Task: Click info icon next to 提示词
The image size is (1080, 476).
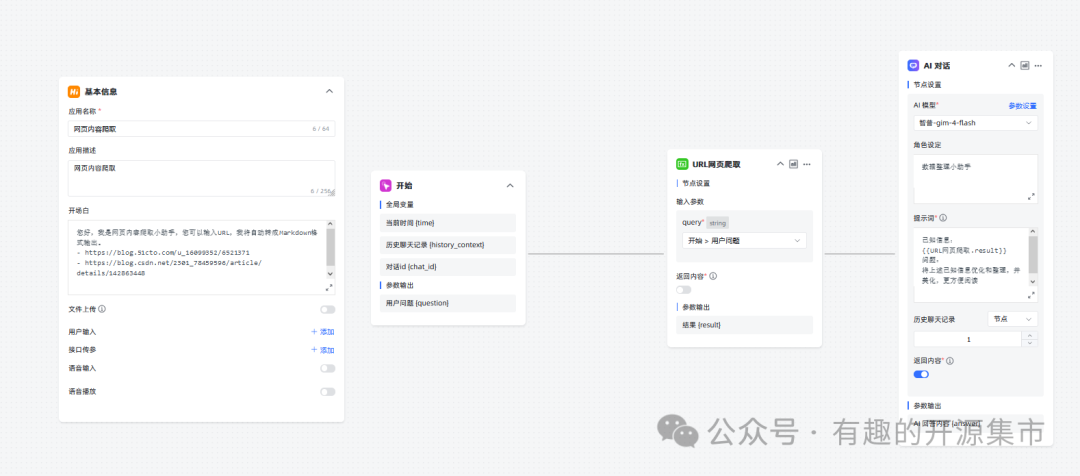Action: tap(943, 218)
